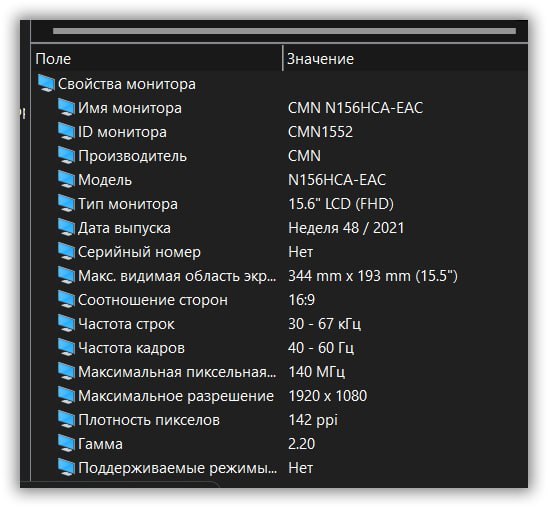548x508 pixels.
Task: Click the value CMN N156HCA-EAC
Action: pos(355,108)
